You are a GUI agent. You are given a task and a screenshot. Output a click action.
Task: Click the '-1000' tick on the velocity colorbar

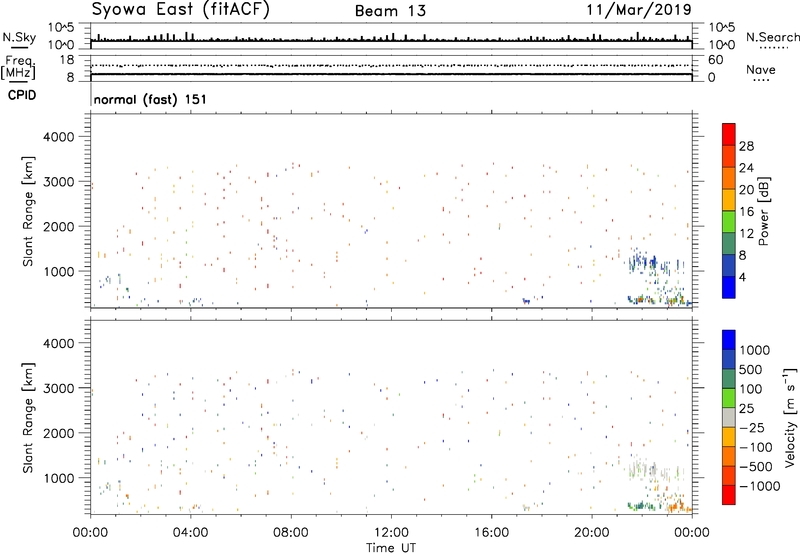[x=759, y=486]
